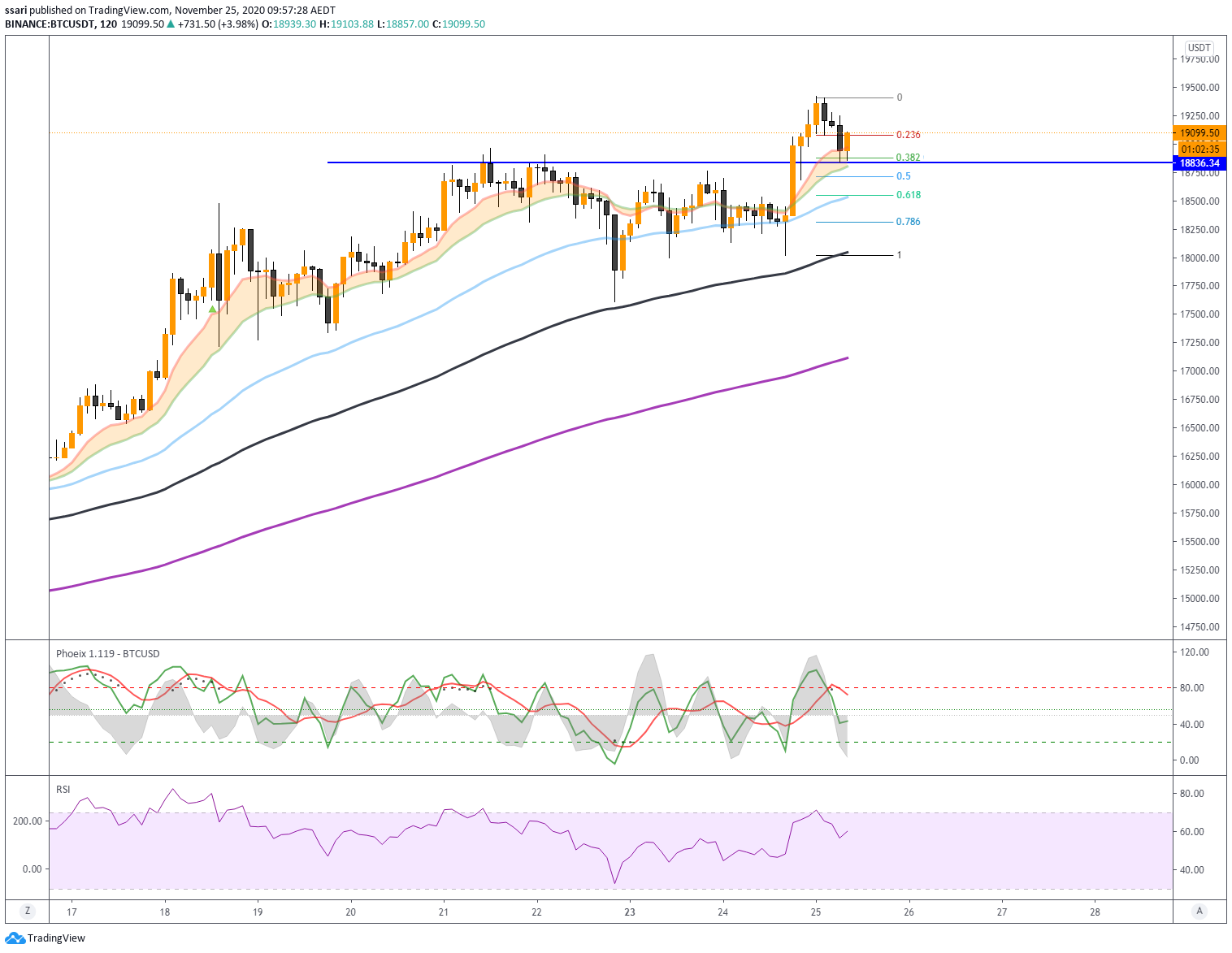
Task: Click the 19500.00 price axis label
Action: tap(1199, 88)
